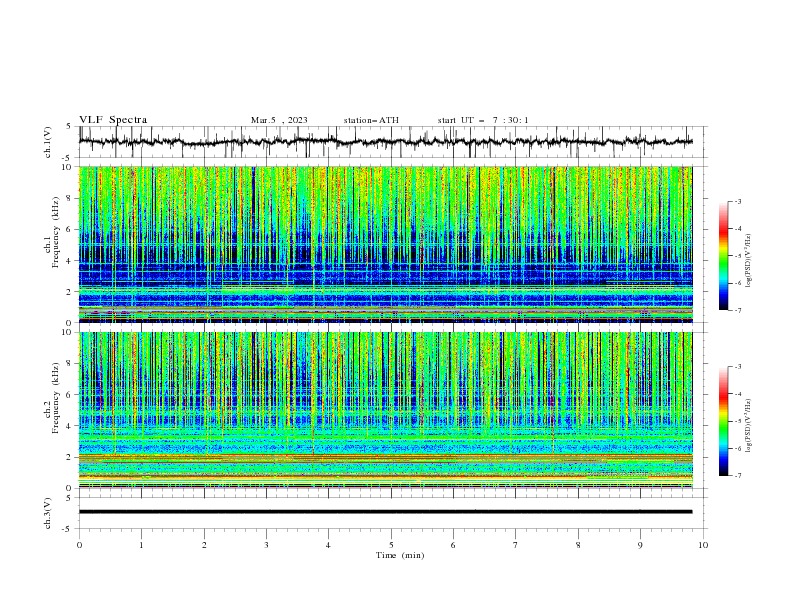Click the 'VLF Spectra' title text
This screenshot has width=792, height=612.
113,120
